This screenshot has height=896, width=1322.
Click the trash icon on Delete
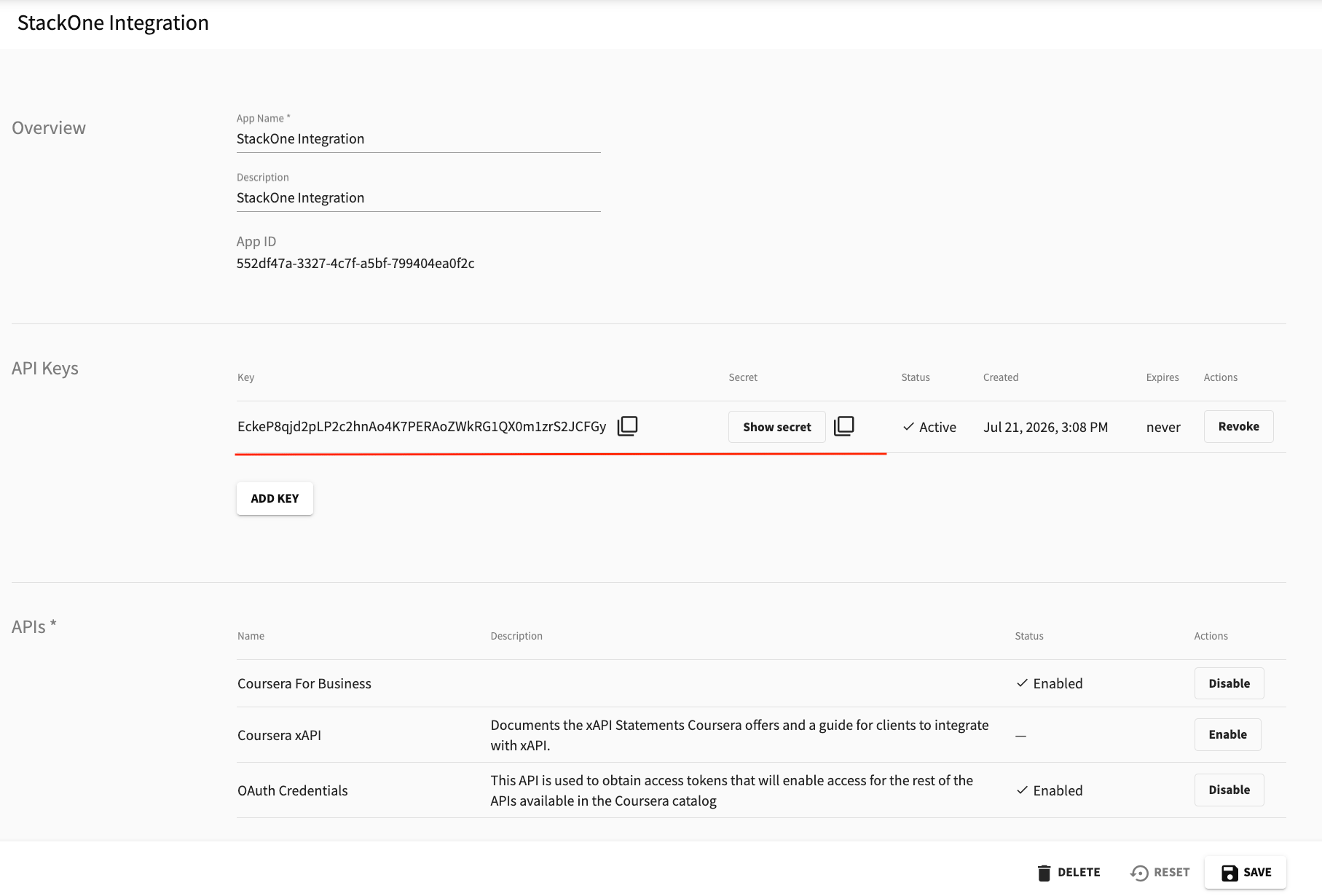pos(1044,873)
